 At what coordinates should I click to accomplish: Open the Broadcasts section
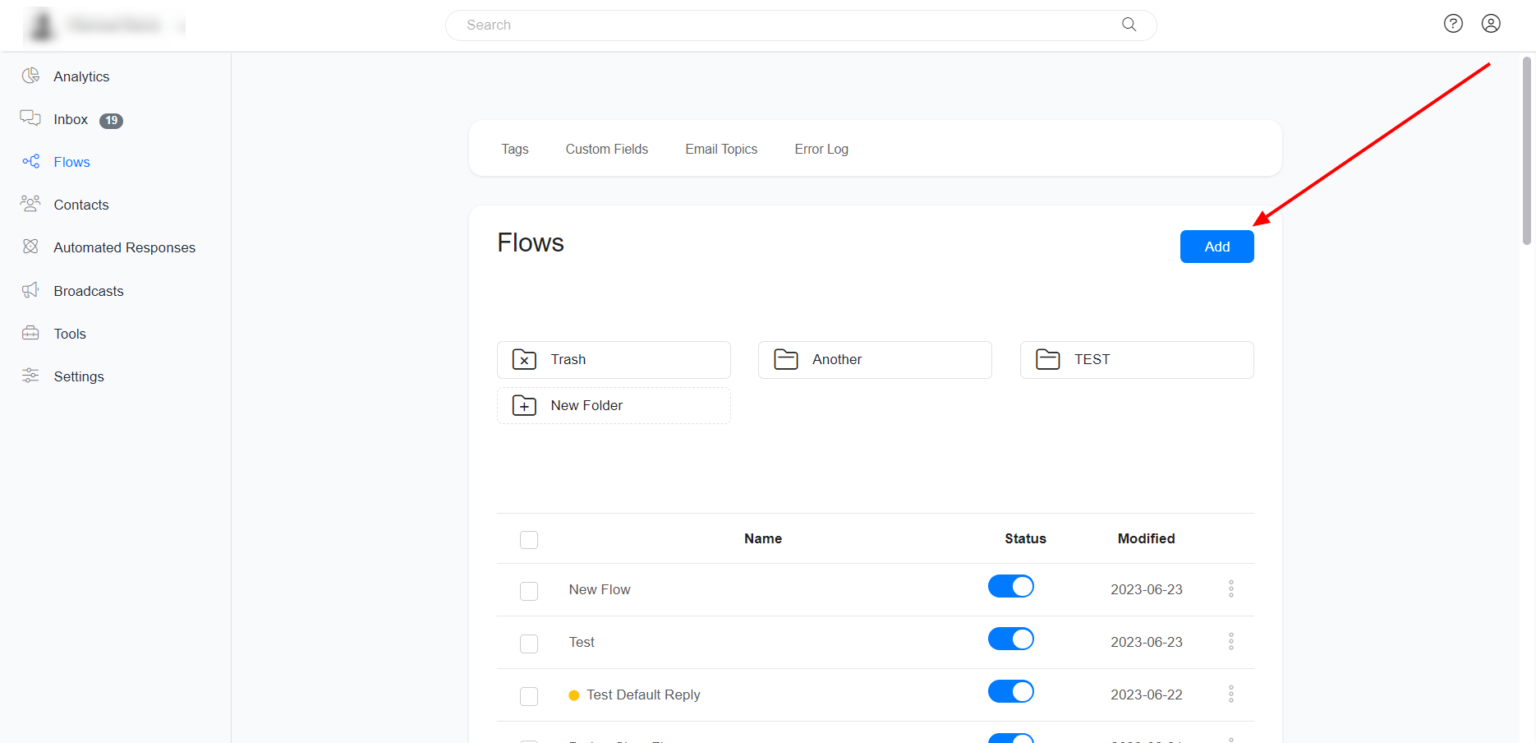[x=86, y=290]
